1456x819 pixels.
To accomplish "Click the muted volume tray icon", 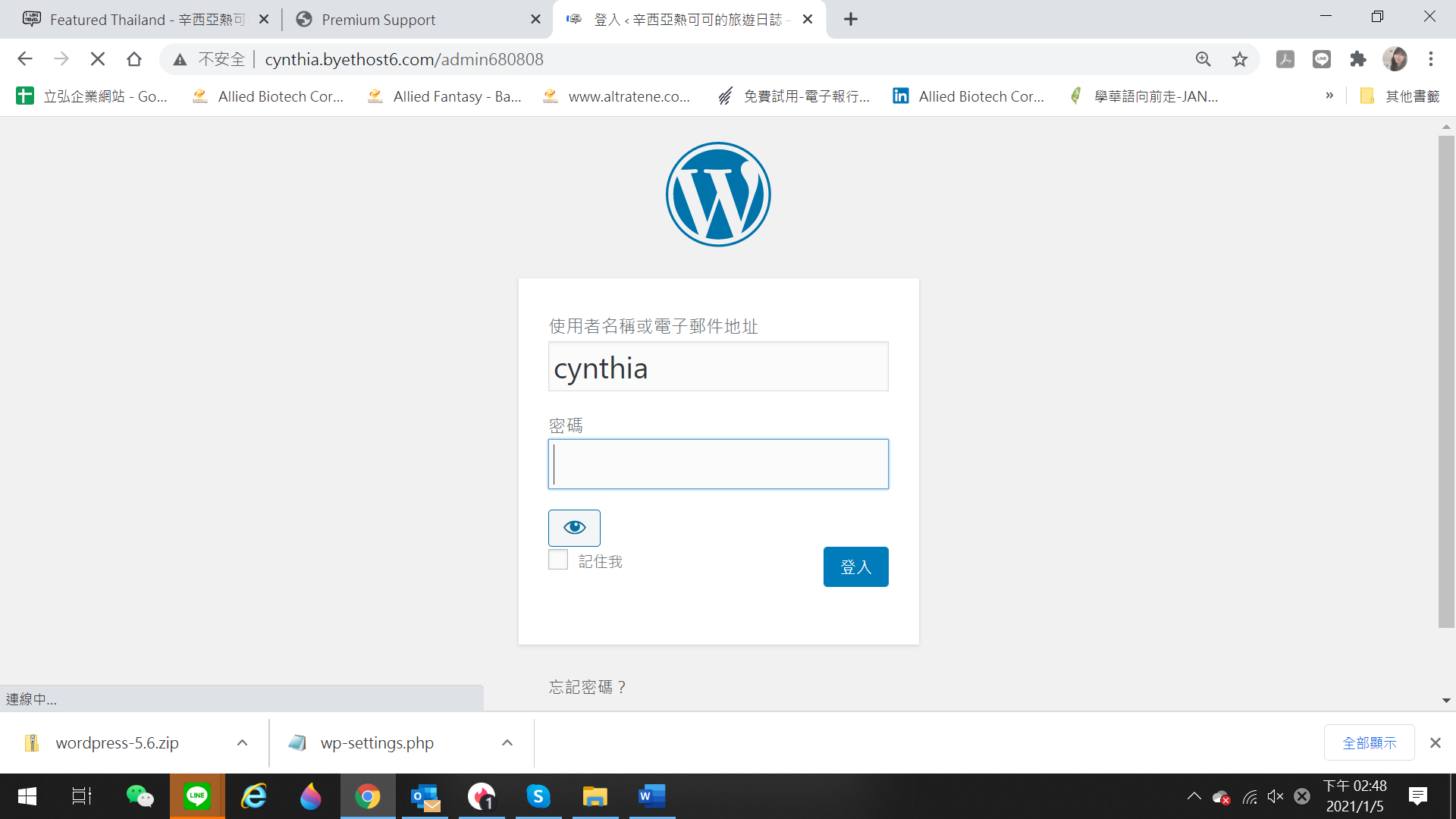I will pos(1276,796).
